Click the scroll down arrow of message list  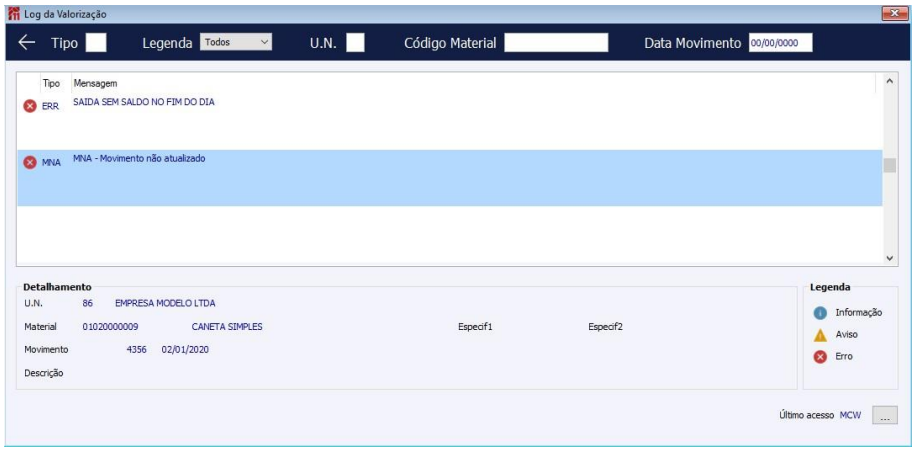click(x=889, y=257)
